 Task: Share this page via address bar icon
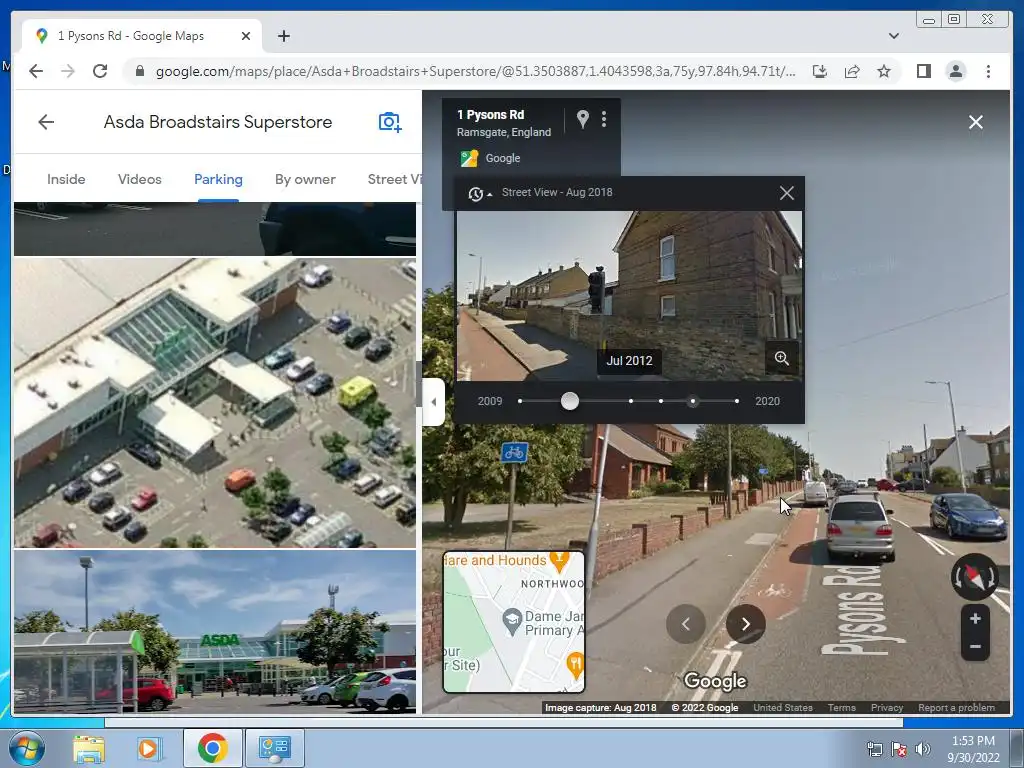coord(852,71)
